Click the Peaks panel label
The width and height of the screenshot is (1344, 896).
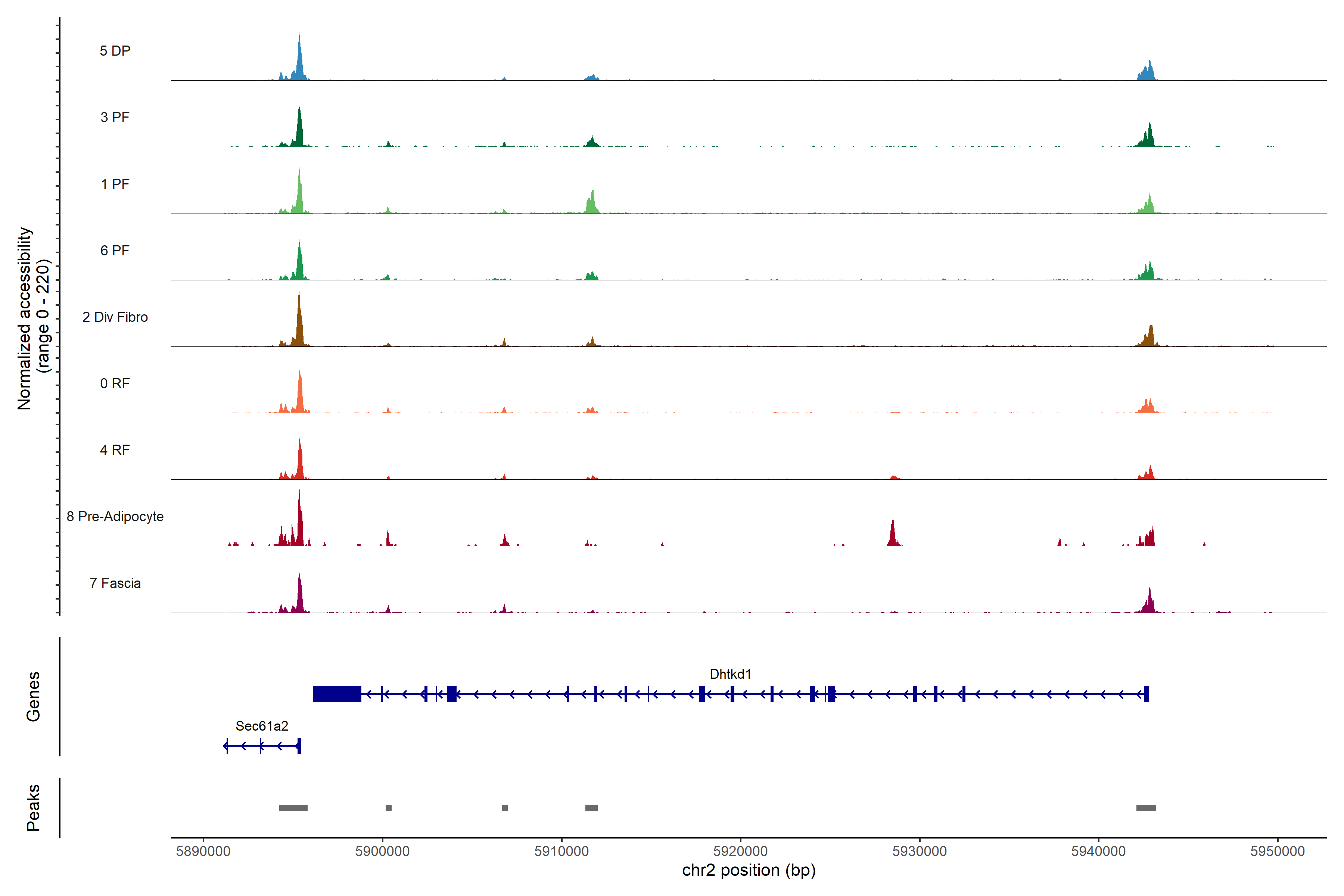point(33,808)
